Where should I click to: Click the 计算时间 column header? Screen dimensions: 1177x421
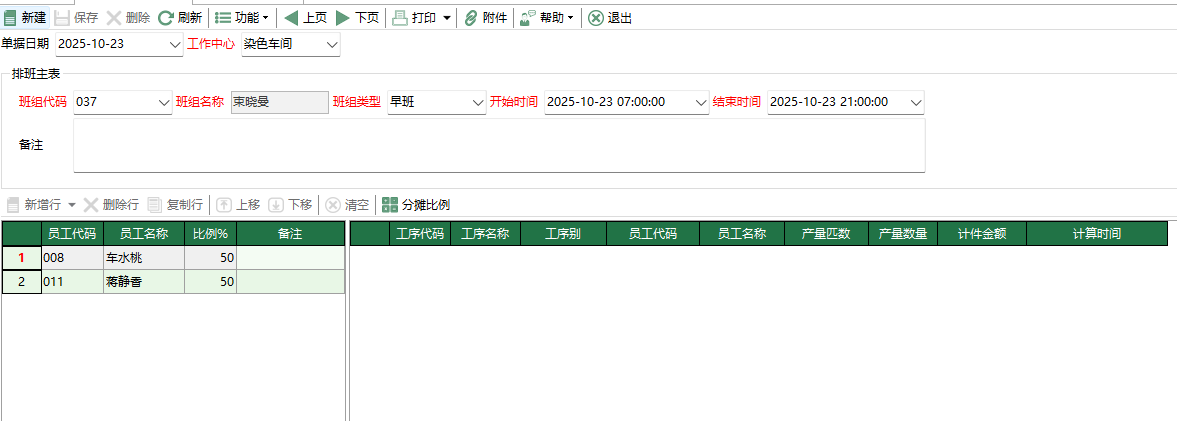pos(1097,233)
